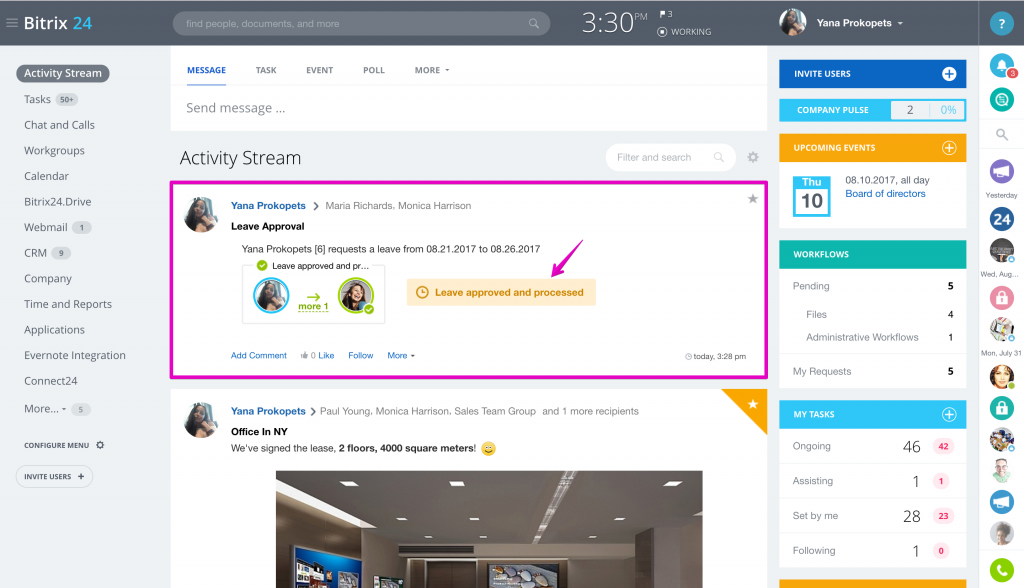Open the green phone call icon
Viewport: 1024px width, 588px height.
tap(1002, 570)
